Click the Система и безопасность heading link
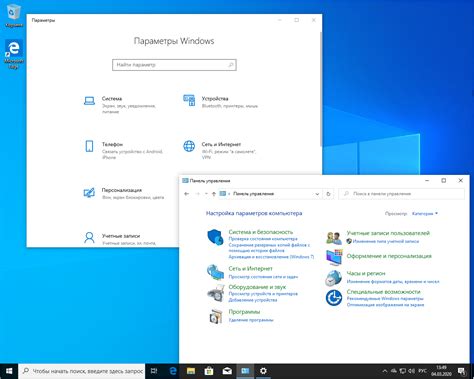474x379 pixels. (261, 232)
